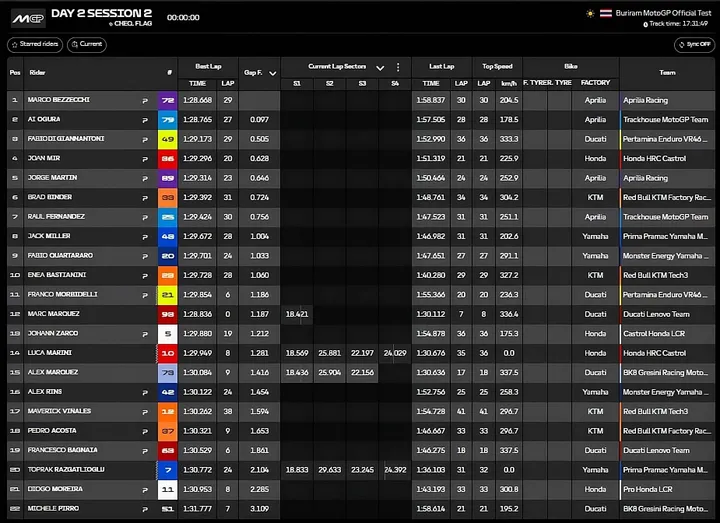This screenshot has width=720, height=523.
Task: Select rider Toprak Razgatlioglu
Action: tap(66, 470)
